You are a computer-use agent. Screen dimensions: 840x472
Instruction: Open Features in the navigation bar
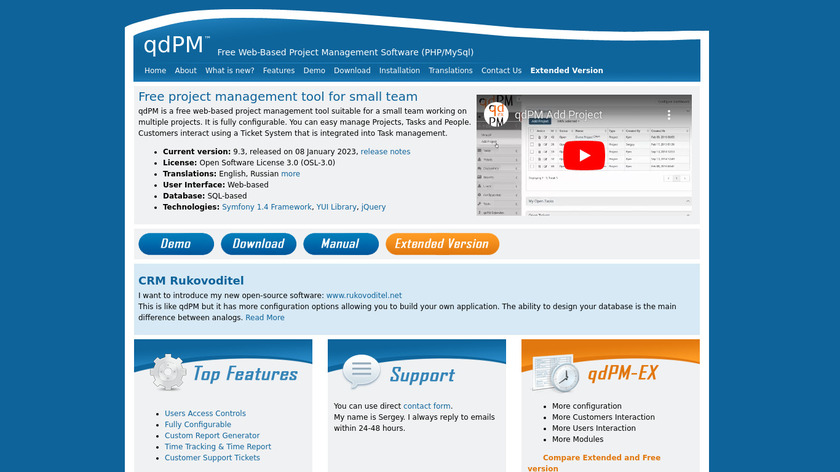pos(279,71)
